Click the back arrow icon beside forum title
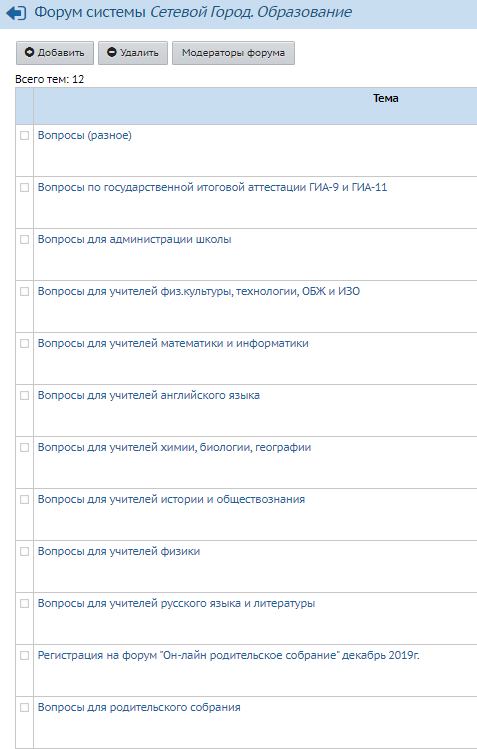 (16, 13)
